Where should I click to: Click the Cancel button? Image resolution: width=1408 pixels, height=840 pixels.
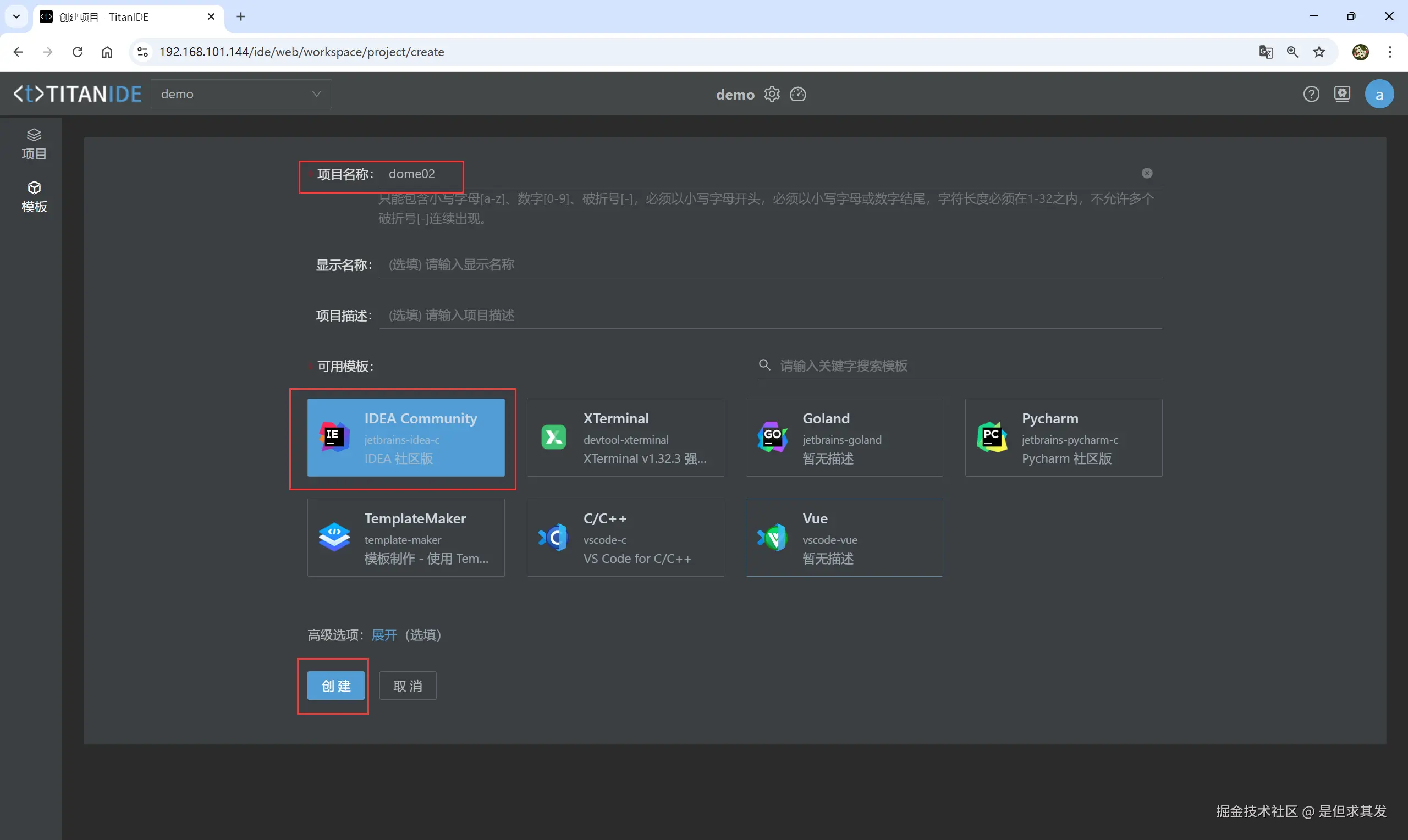[x=407, y=686]
